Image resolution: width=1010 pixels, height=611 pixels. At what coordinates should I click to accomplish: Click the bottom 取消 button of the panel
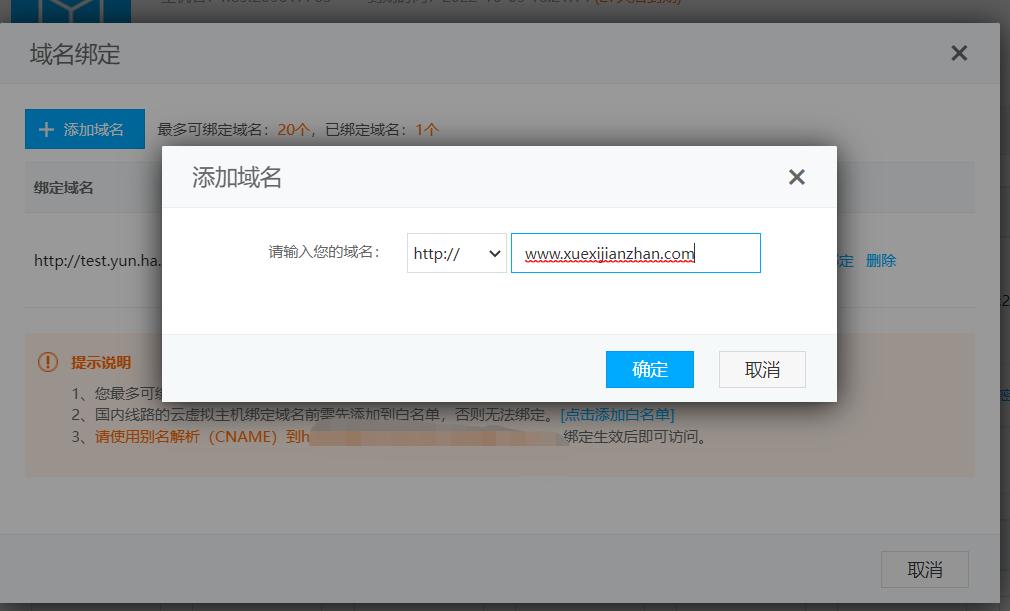pos(925,568)
